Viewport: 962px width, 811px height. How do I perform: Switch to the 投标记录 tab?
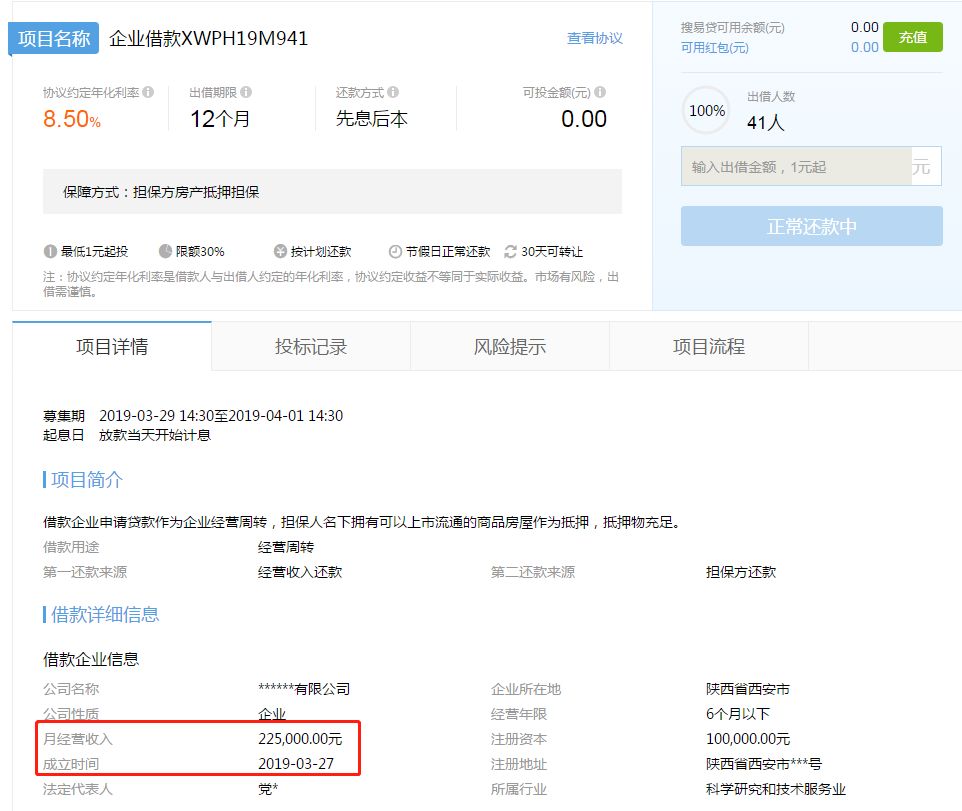310,347
